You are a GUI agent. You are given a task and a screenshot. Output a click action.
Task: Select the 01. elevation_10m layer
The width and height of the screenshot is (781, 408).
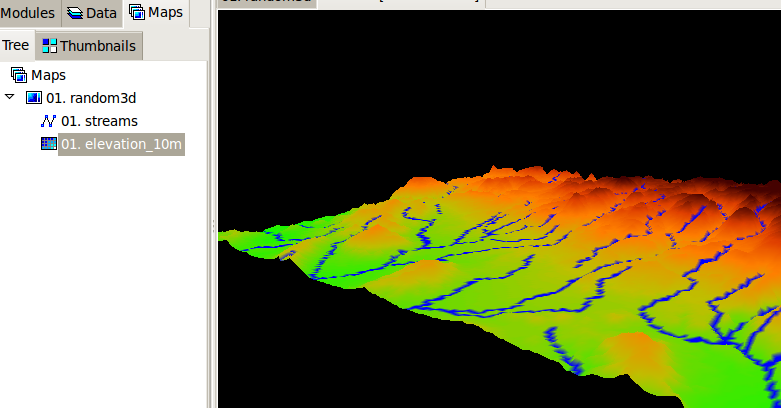click(120, 144)
